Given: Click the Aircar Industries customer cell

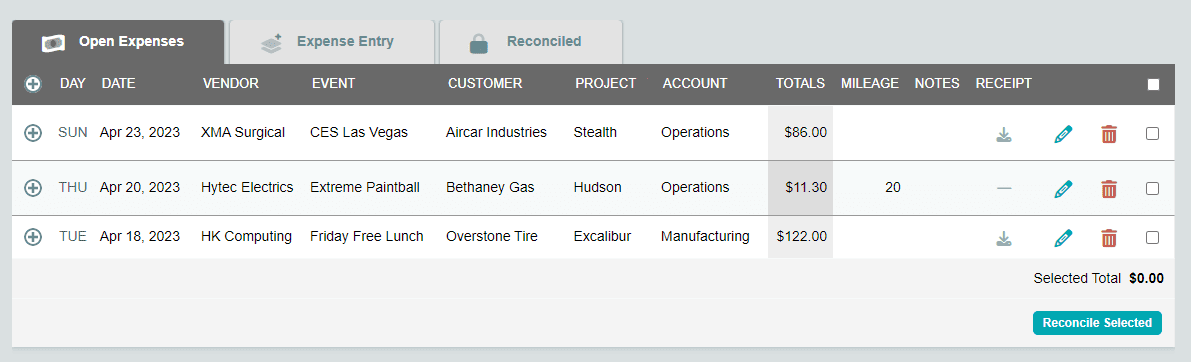Looking at the screenshot, I should click(x=496, y=133).
